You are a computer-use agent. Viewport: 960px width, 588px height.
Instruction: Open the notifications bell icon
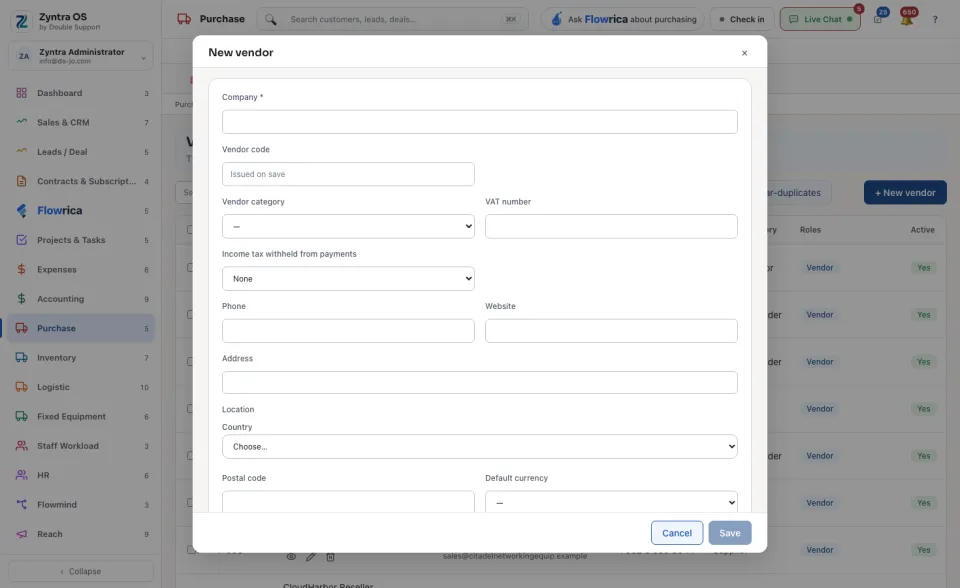point(907,18)
